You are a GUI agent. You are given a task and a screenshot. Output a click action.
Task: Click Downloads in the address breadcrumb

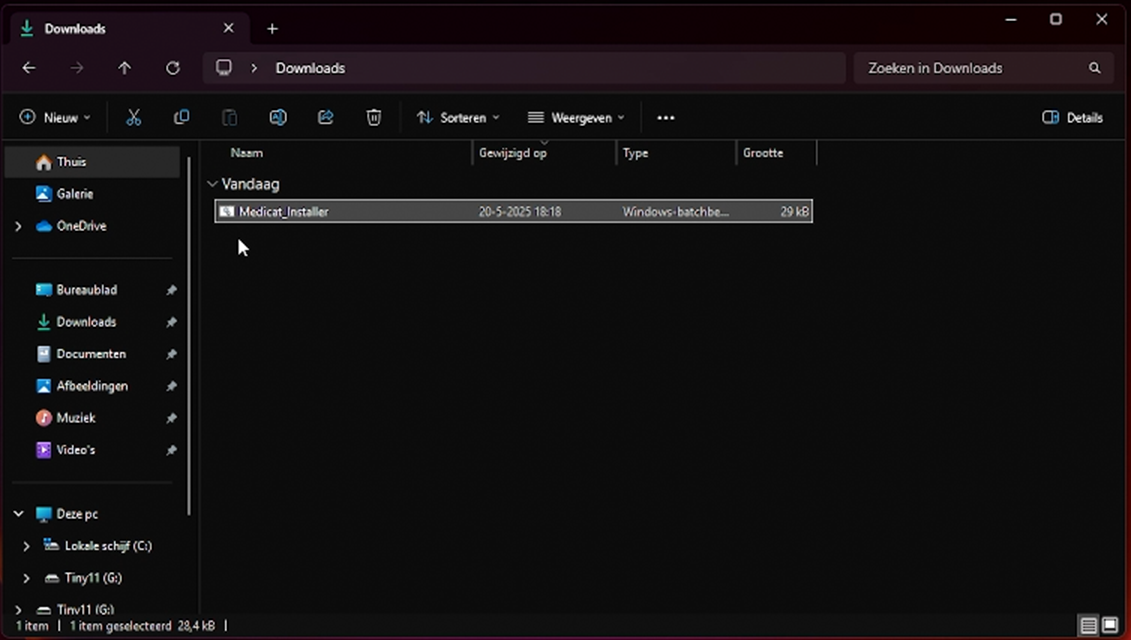tap(310, 68)
